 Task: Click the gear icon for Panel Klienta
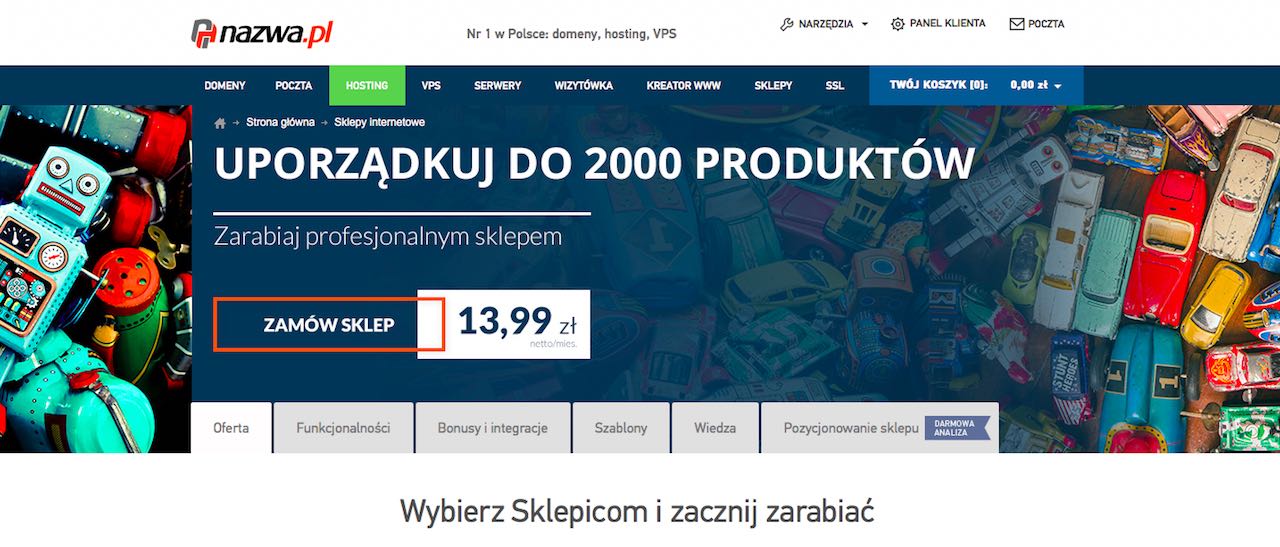point(898,24)
